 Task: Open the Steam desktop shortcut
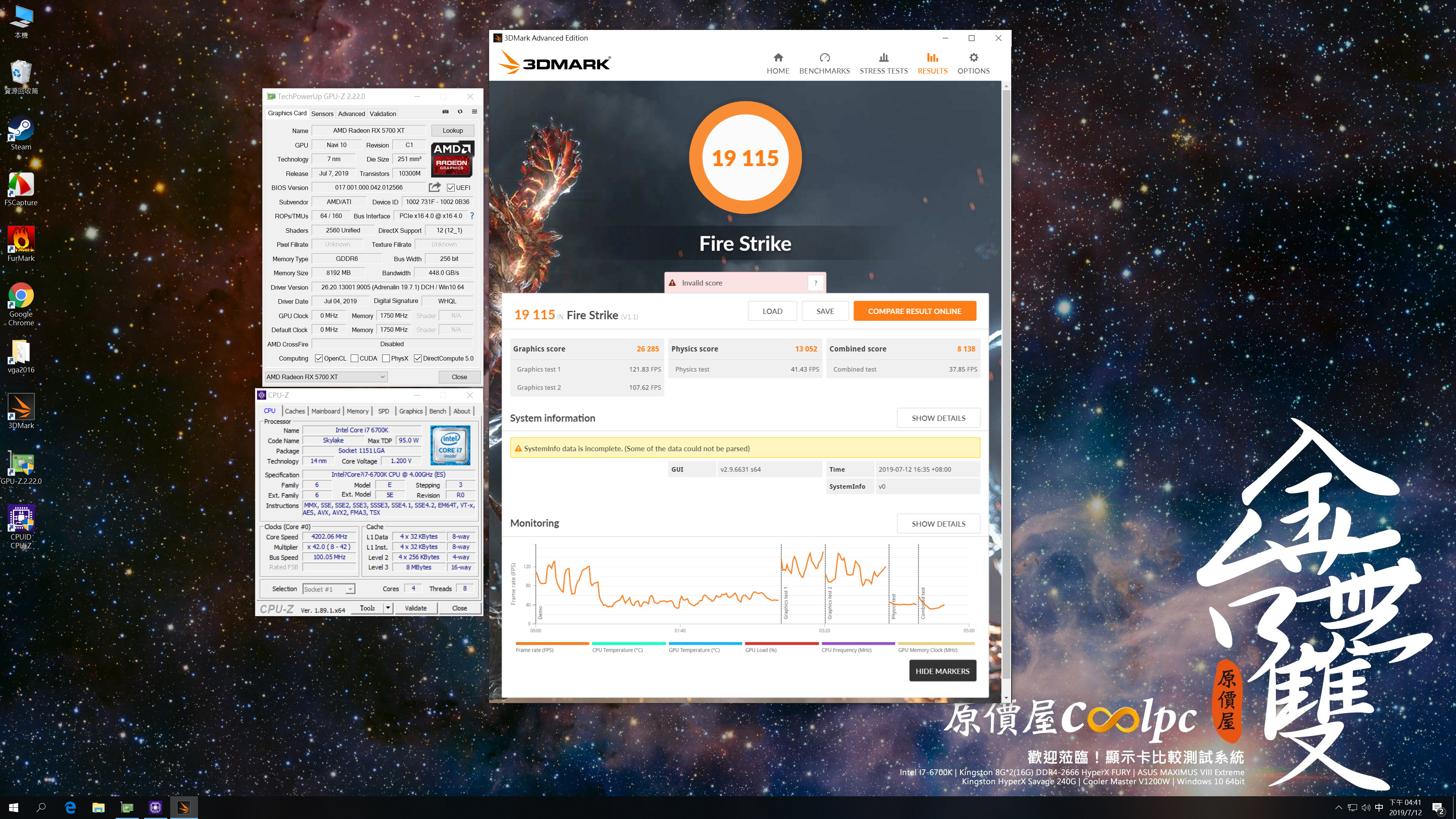click(21, 134)
